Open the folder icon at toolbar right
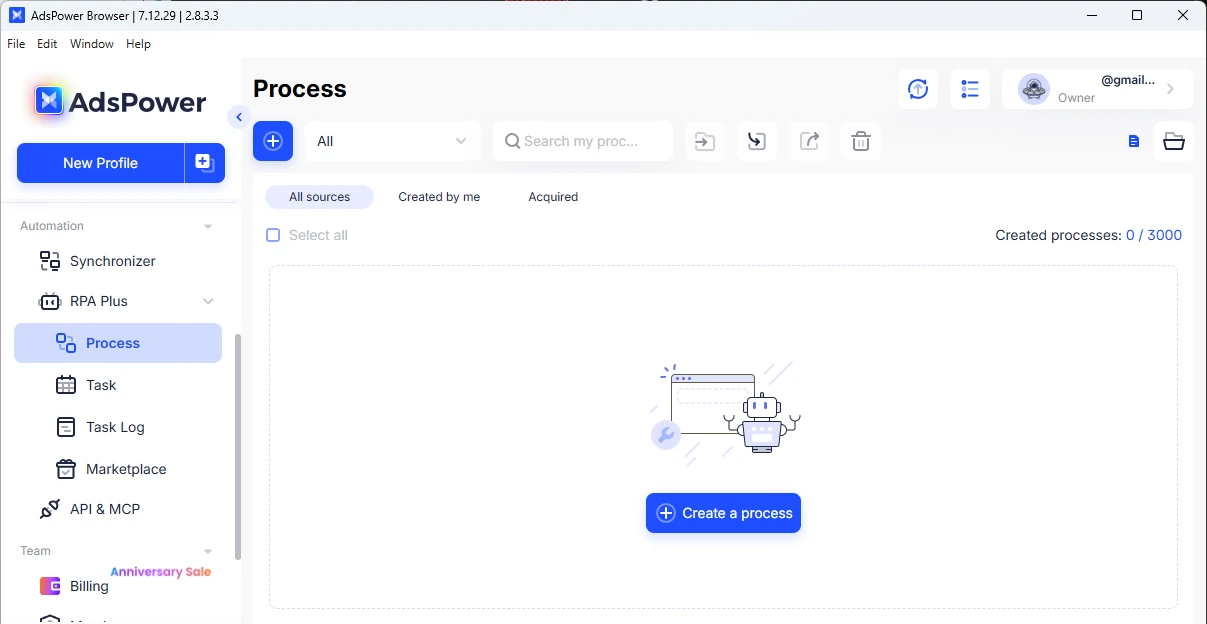Image resolution: width=1207 pixels, height=624 pixels. coord(1174,141)
